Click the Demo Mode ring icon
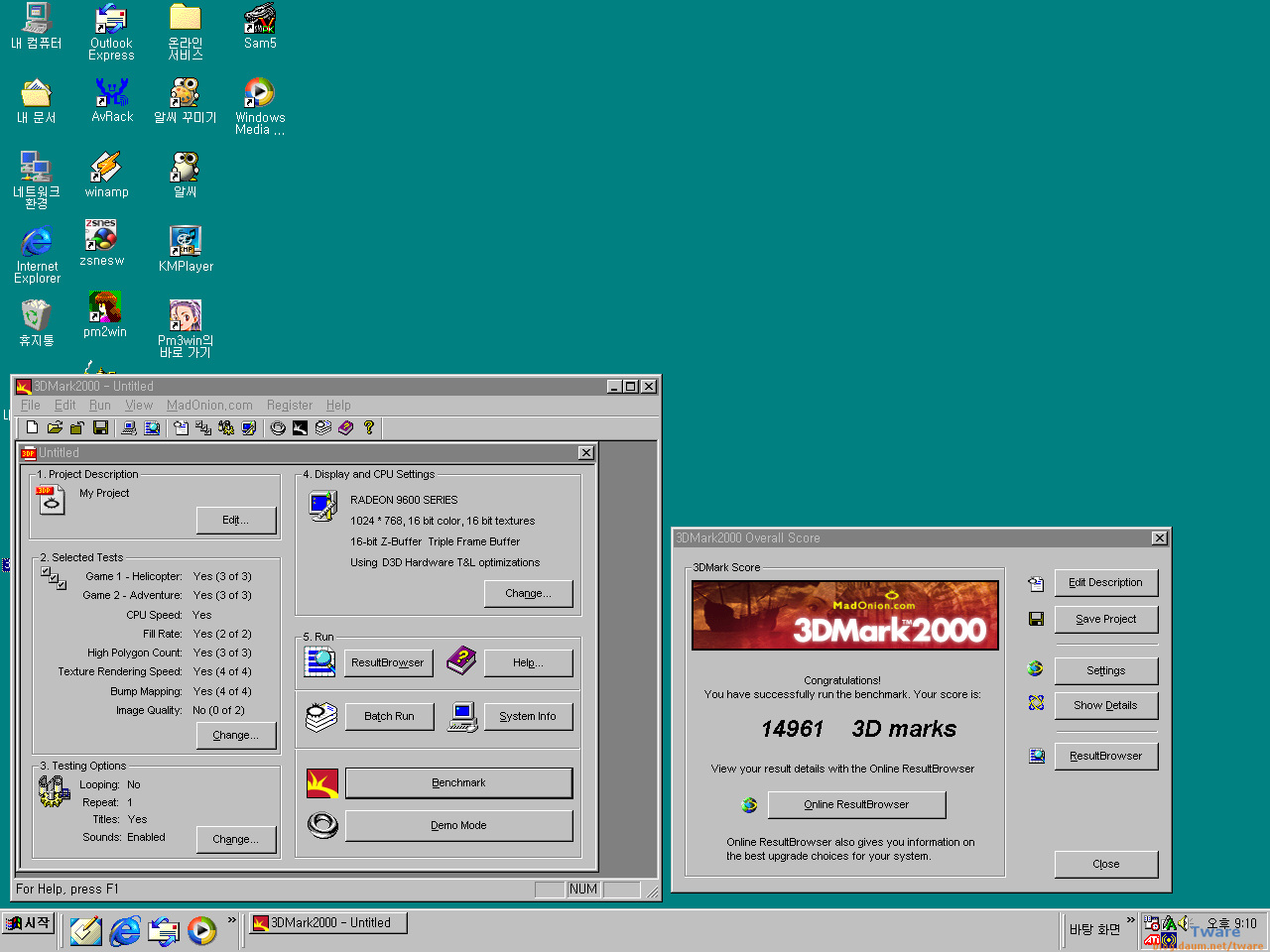Viewport: 1270px width, 952px height. [x=322, y=825]
